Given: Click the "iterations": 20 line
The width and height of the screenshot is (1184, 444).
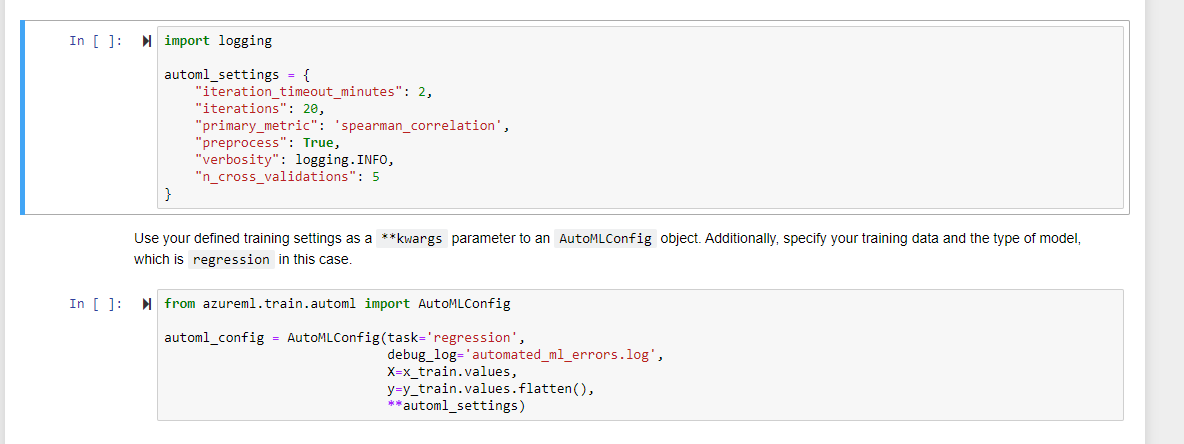Looking at the screenshot, I should pyautogui.click(x=259, y=109).
